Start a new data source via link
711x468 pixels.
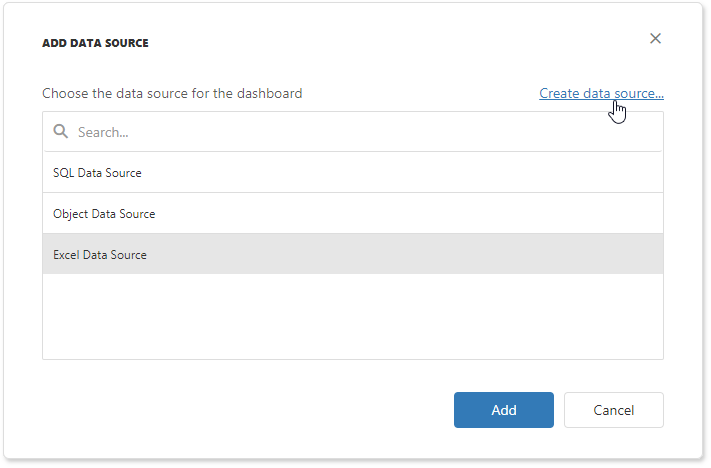point(601,93)
